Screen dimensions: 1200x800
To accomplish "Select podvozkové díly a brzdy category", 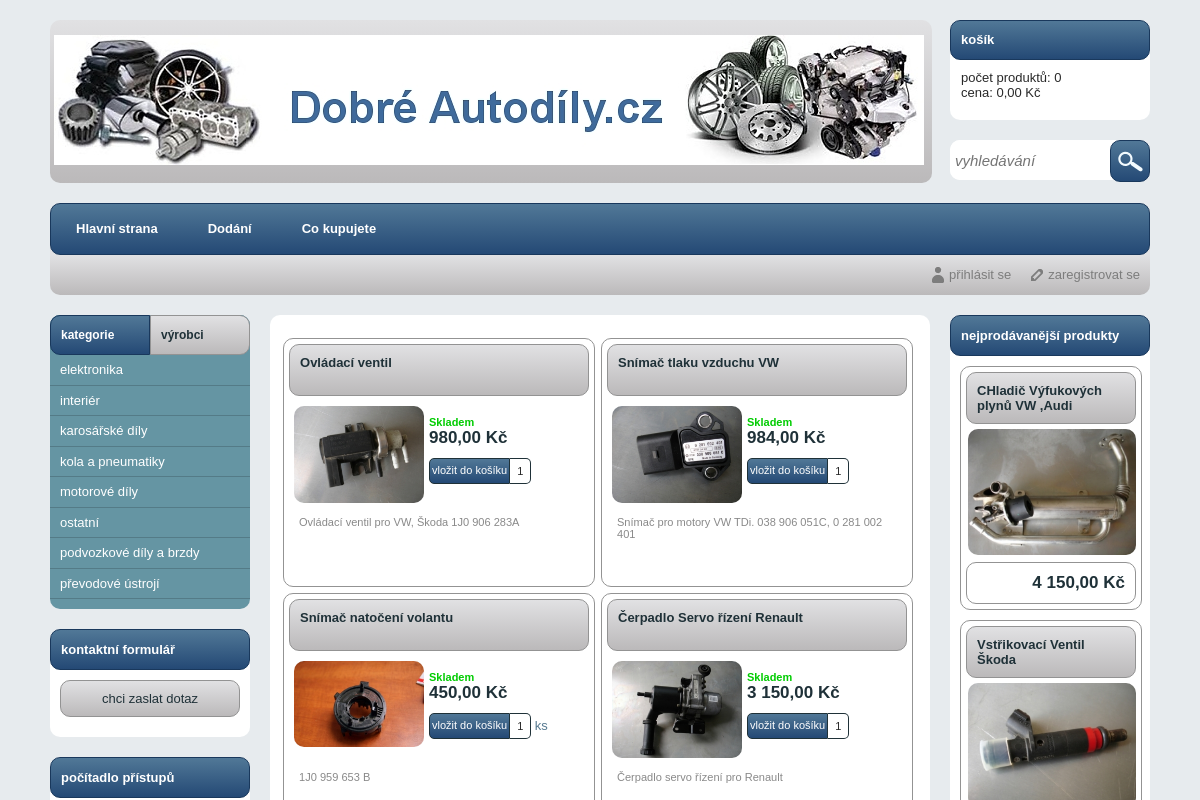I will point(150,553).
